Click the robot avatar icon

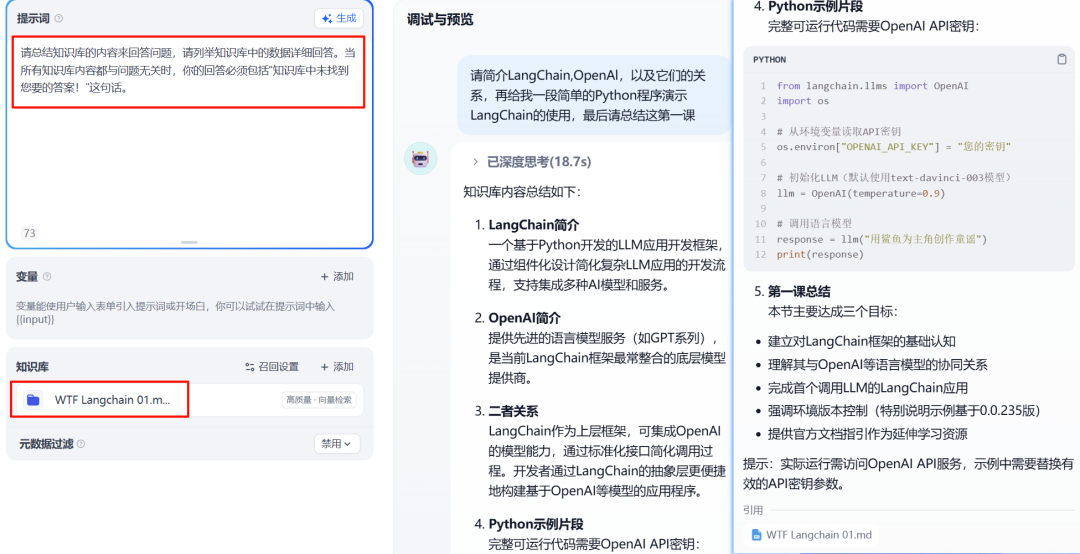point(420,159)
